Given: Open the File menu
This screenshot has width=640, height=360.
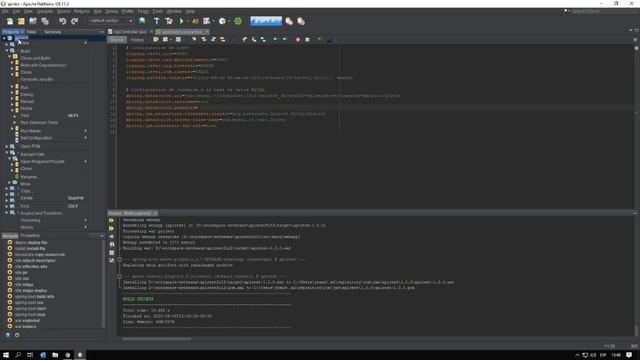Looking at the screenshot, I should pyautogui.click(x=5, y=11).
